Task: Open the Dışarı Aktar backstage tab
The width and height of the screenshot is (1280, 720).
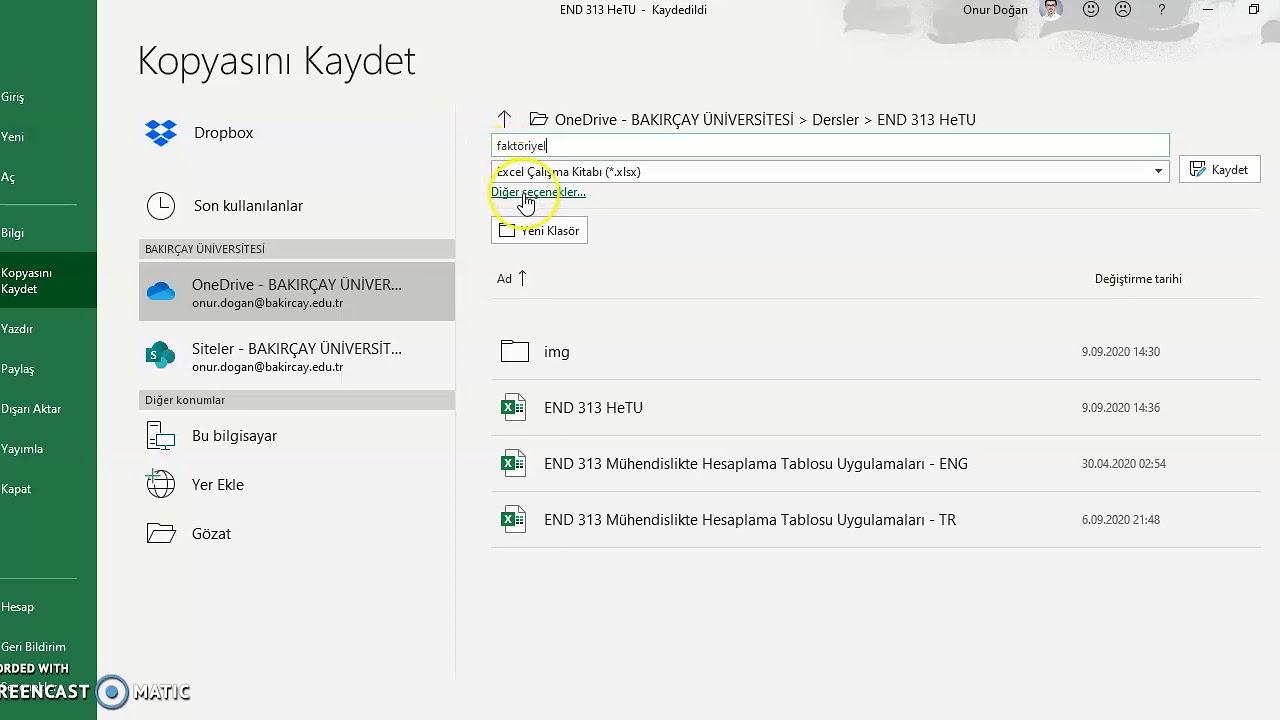Action: click(x=31, y=409)
